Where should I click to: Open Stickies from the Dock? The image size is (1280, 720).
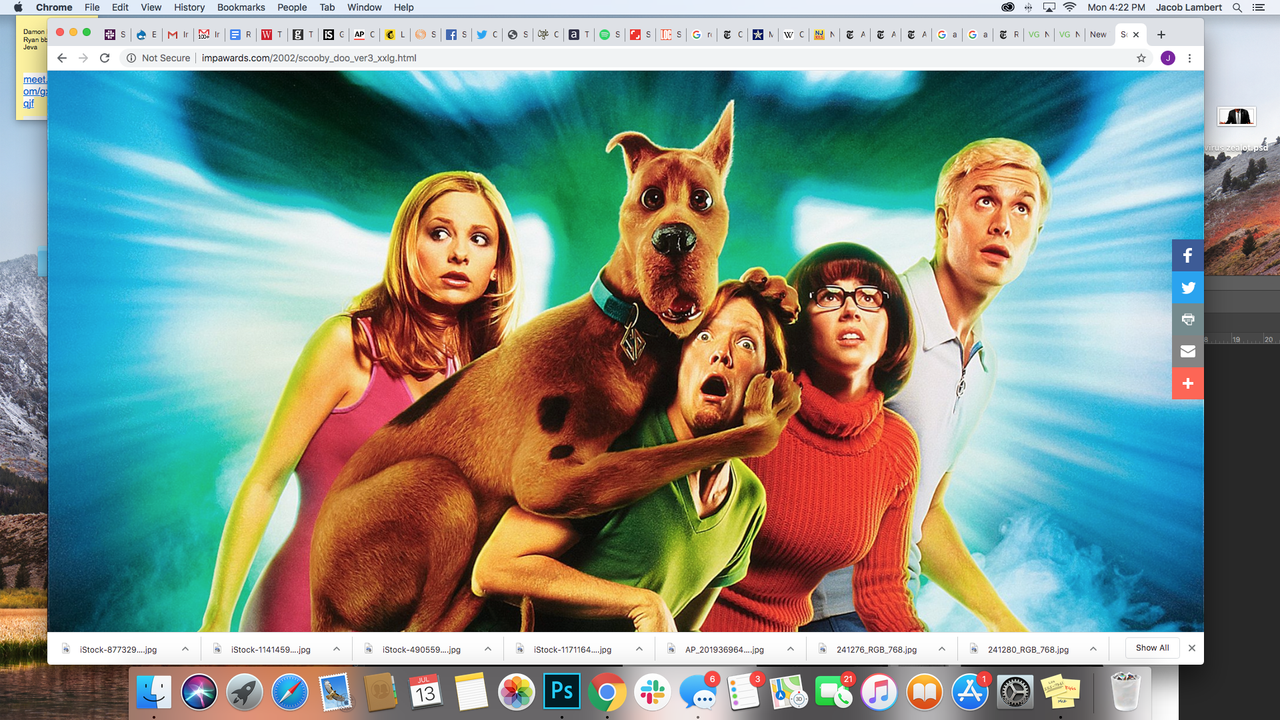[1061, 691]
